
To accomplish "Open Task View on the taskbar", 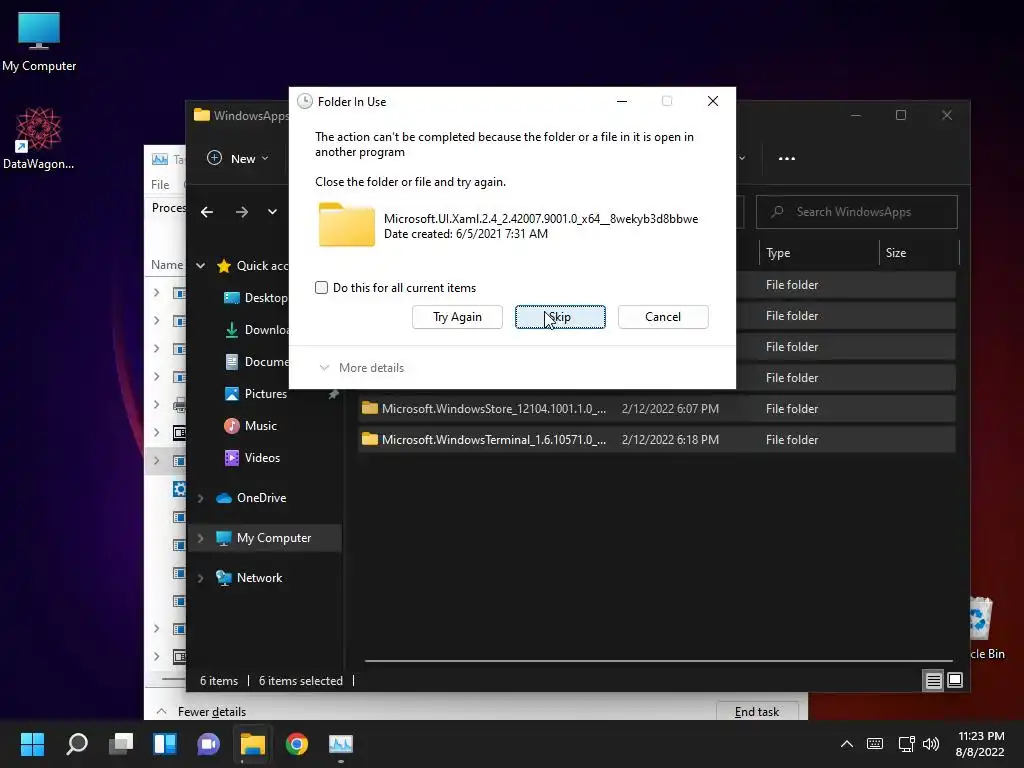I will pos(121,744).
